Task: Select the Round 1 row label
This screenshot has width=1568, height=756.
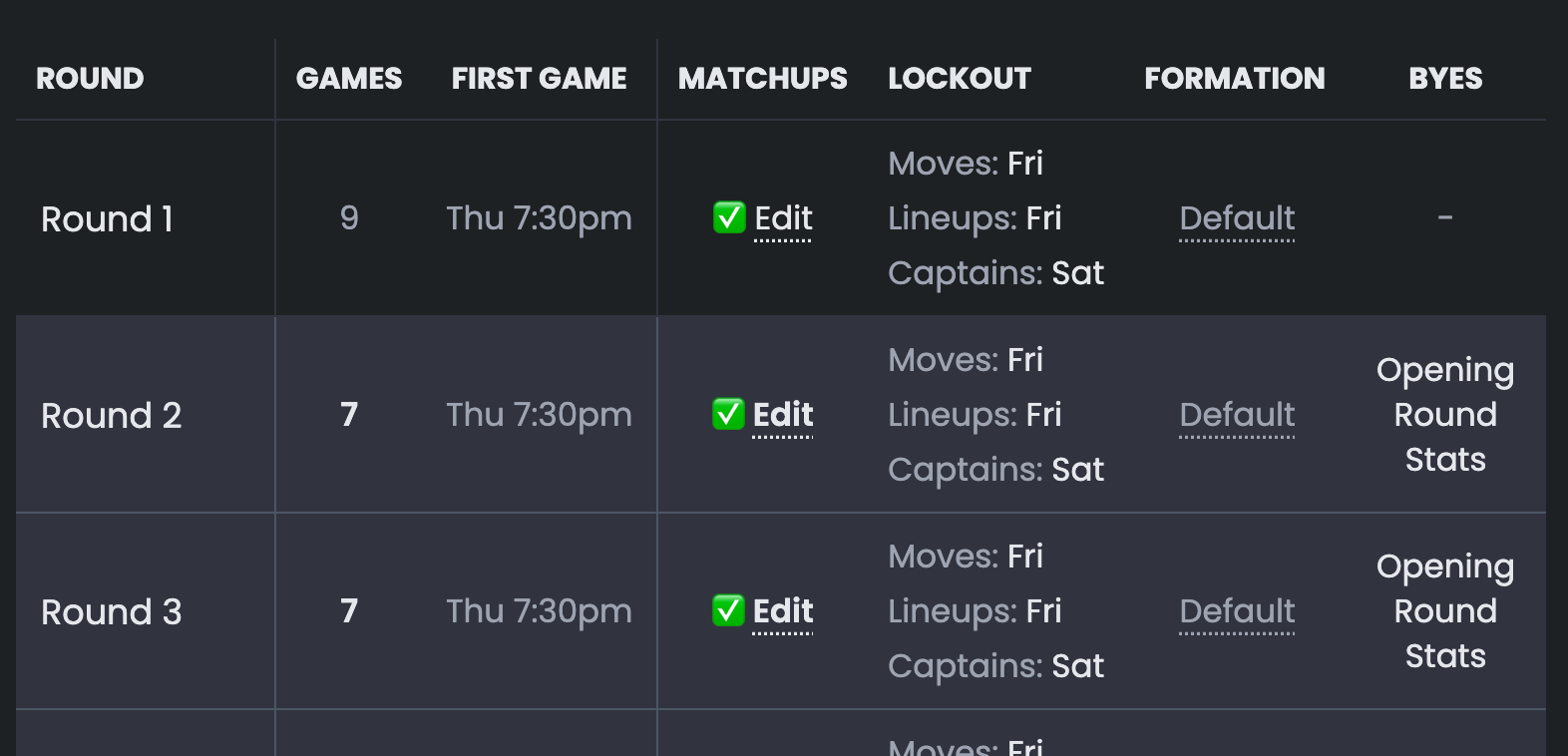Action: point(110,218)
